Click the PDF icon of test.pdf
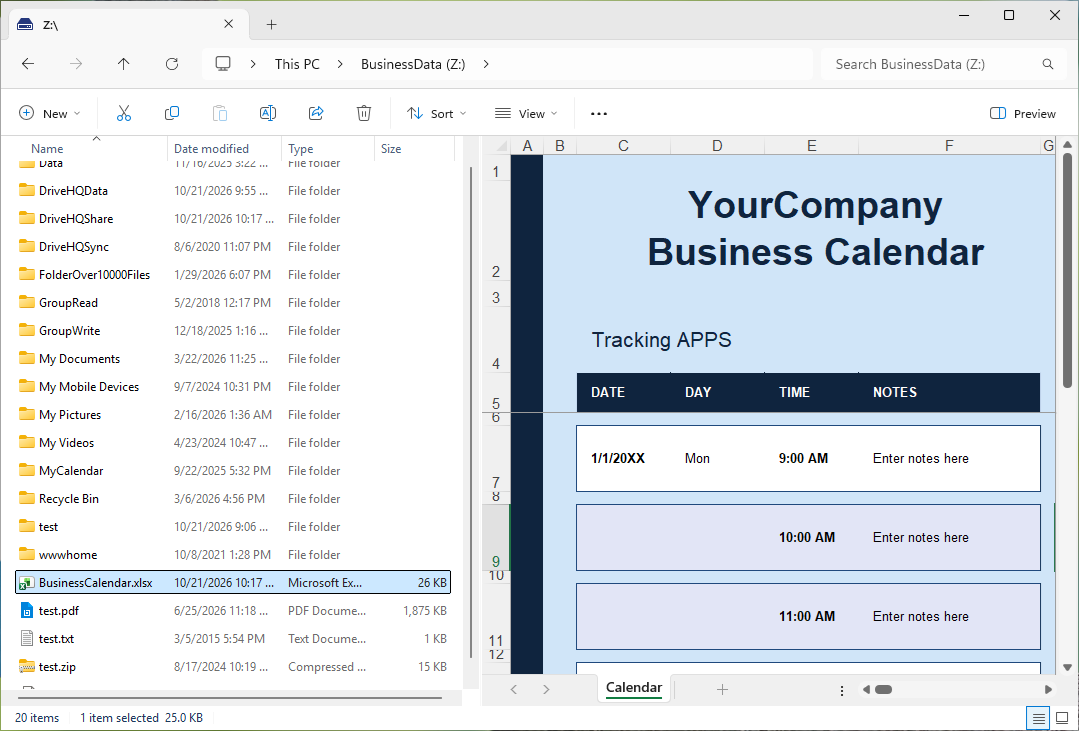The height and width of the screenshot is (731, 1079). [26, 611]
